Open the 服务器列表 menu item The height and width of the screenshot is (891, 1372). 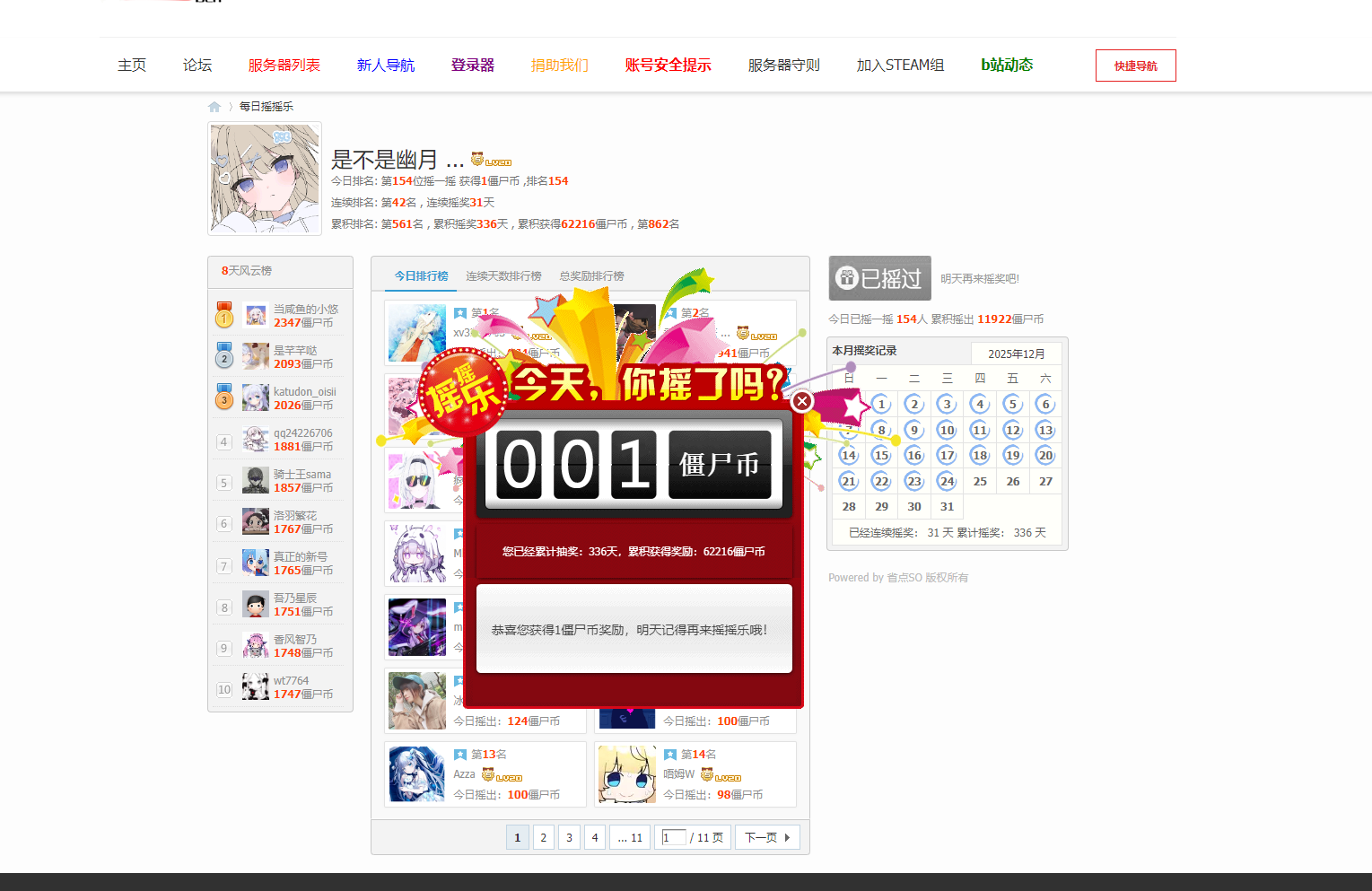point(284,65)
